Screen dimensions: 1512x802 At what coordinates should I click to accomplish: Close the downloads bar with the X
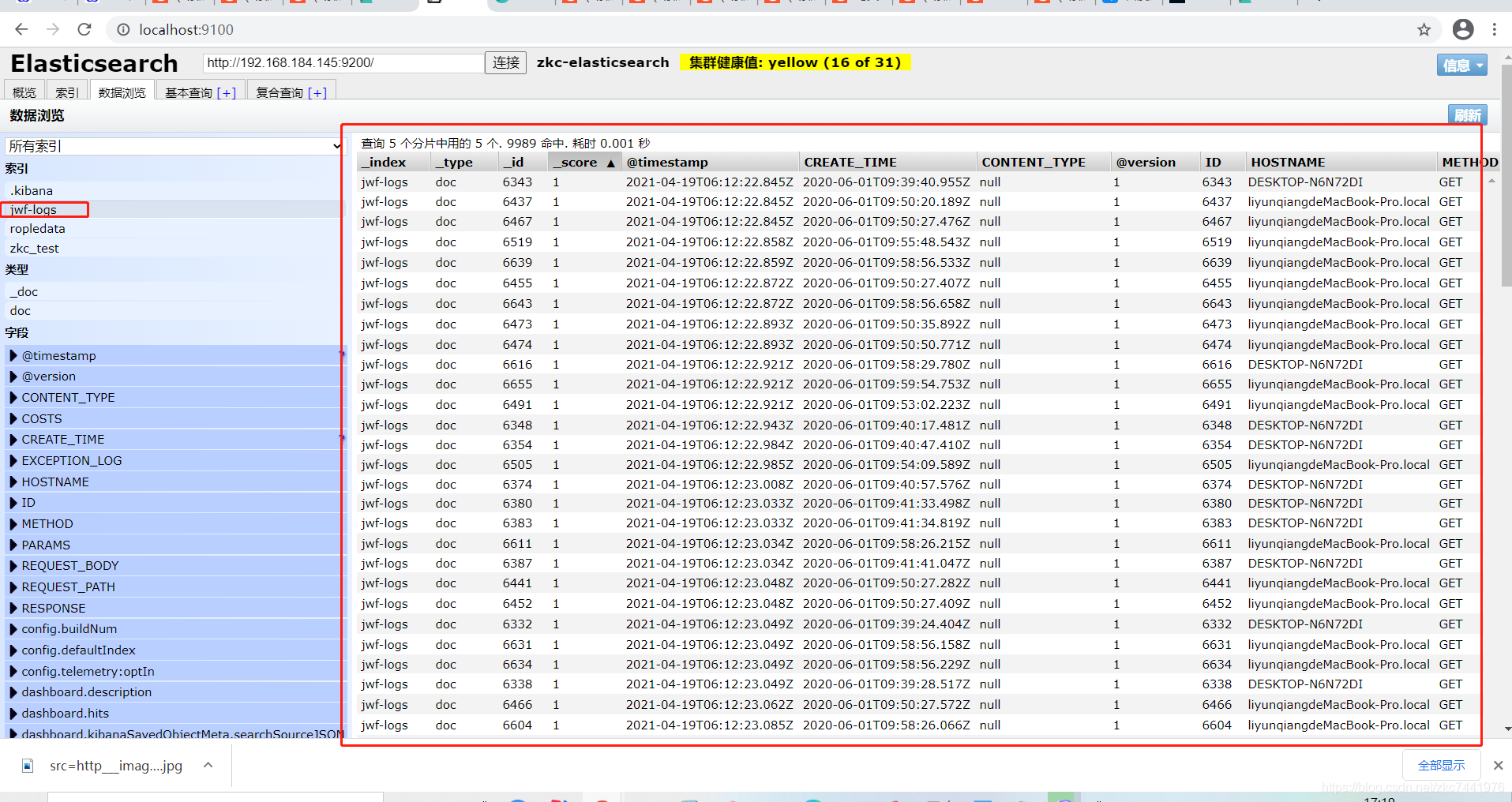point(1498,765)
